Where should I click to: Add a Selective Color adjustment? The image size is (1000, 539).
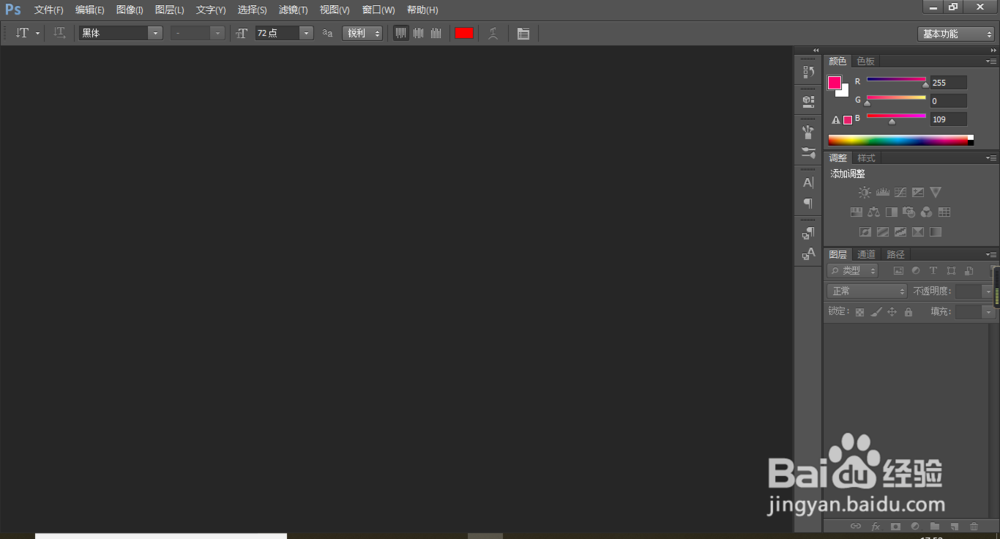click(918, 232)
